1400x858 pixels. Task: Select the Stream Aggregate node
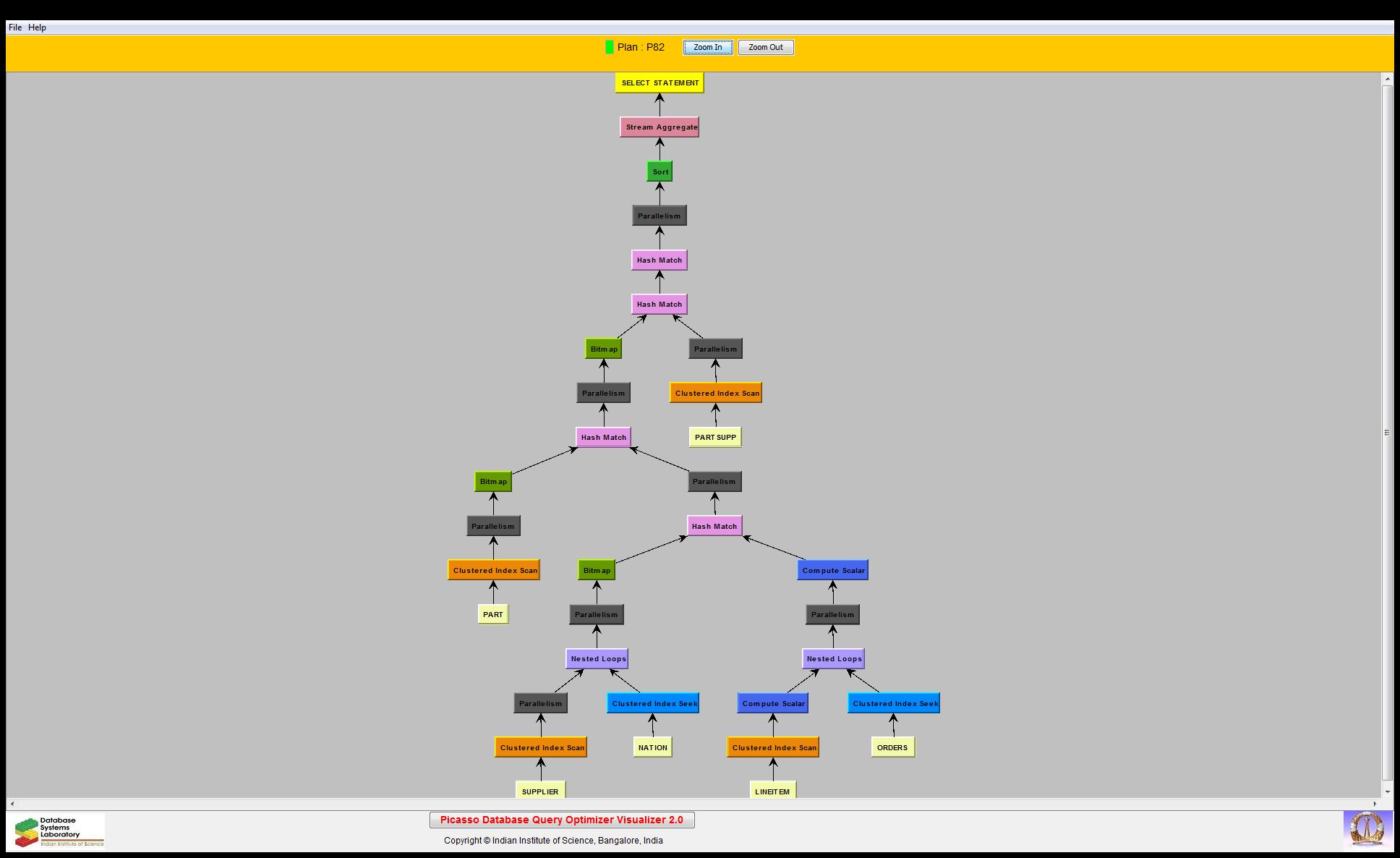click(x=660, y=127)
